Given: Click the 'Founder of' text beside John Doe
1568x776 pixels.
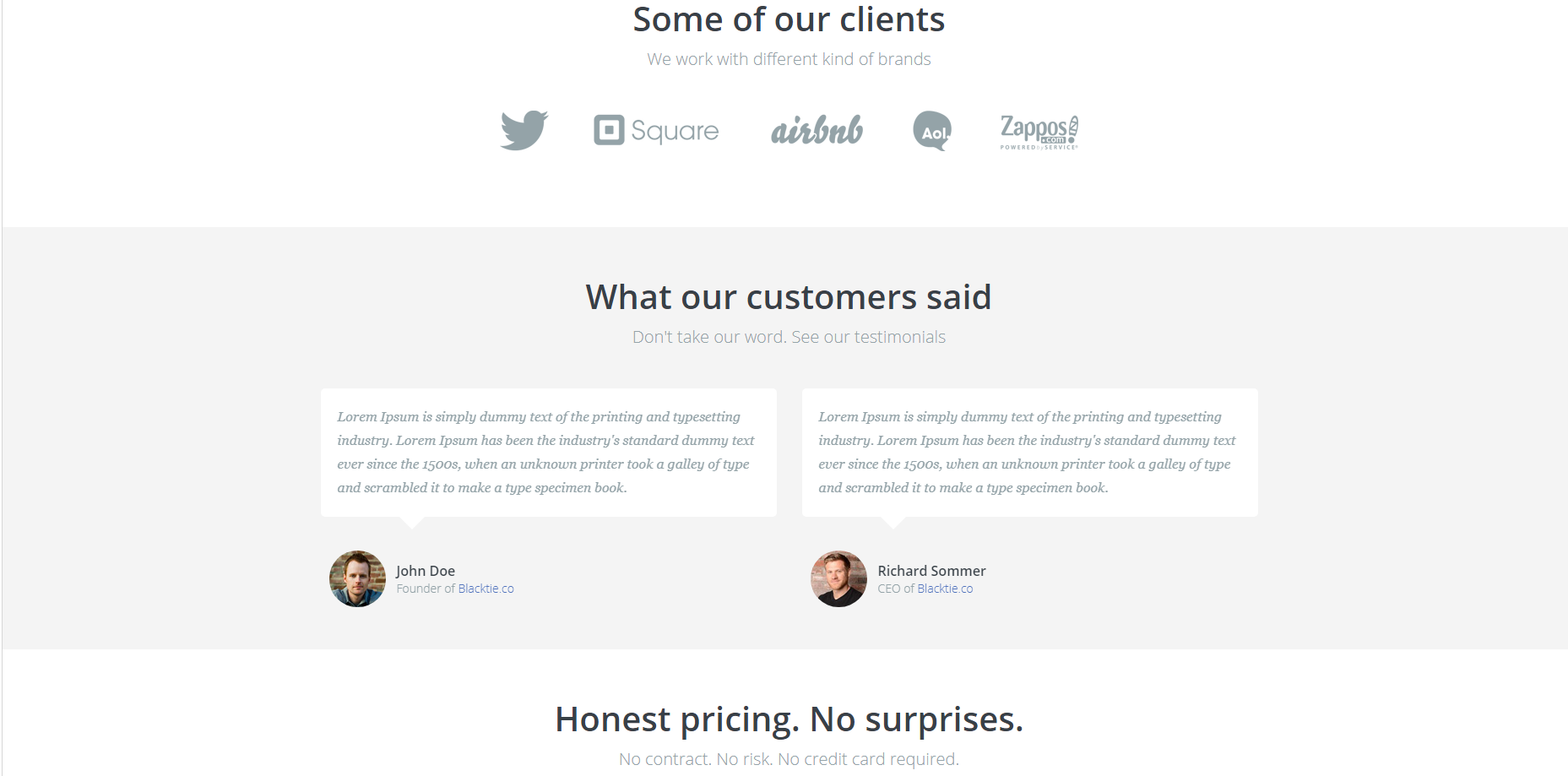Looking at the screenshot, I should (x=426, y=589).
